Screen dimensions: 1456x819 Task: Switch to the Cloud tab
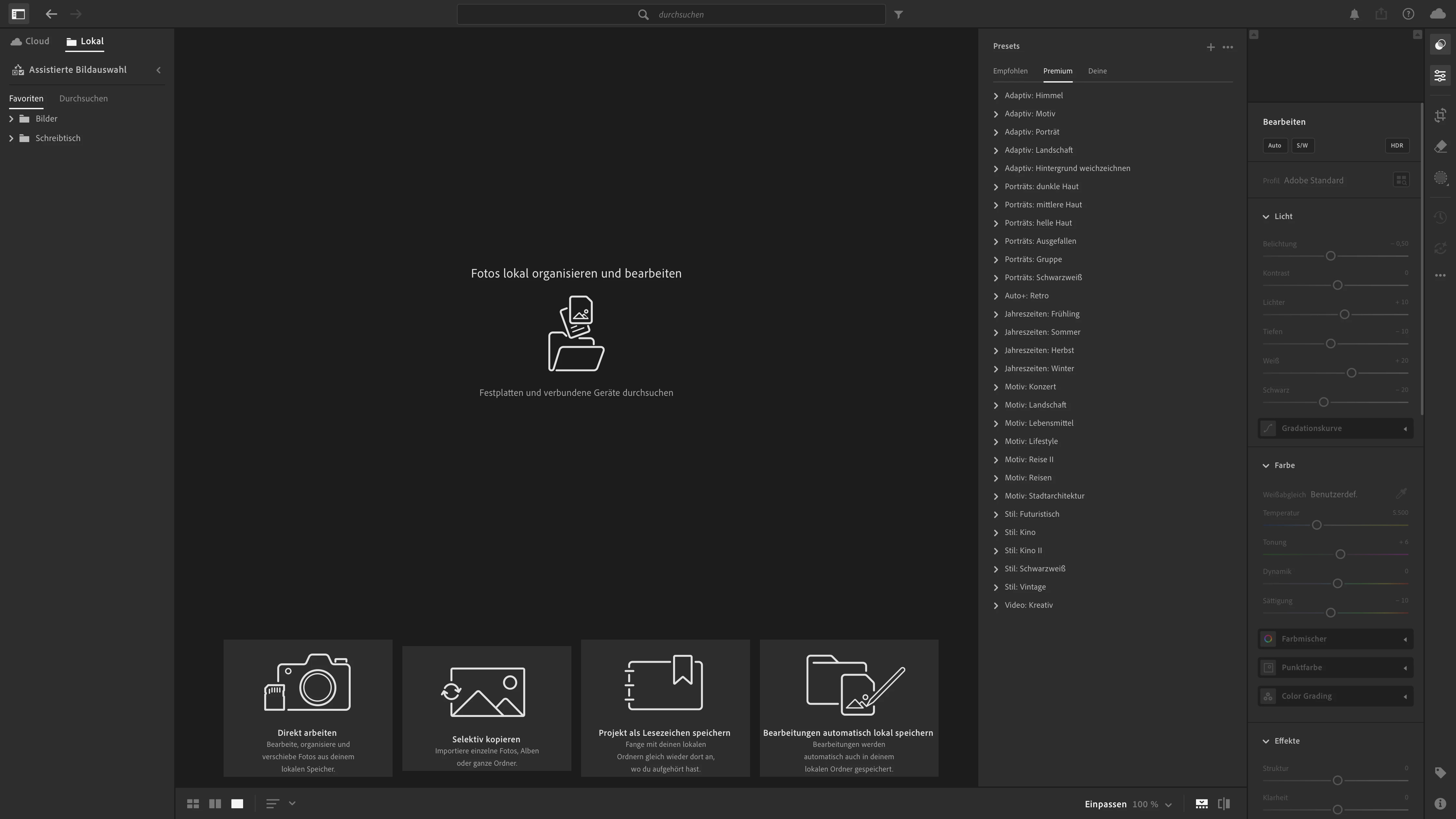[31, 41]
